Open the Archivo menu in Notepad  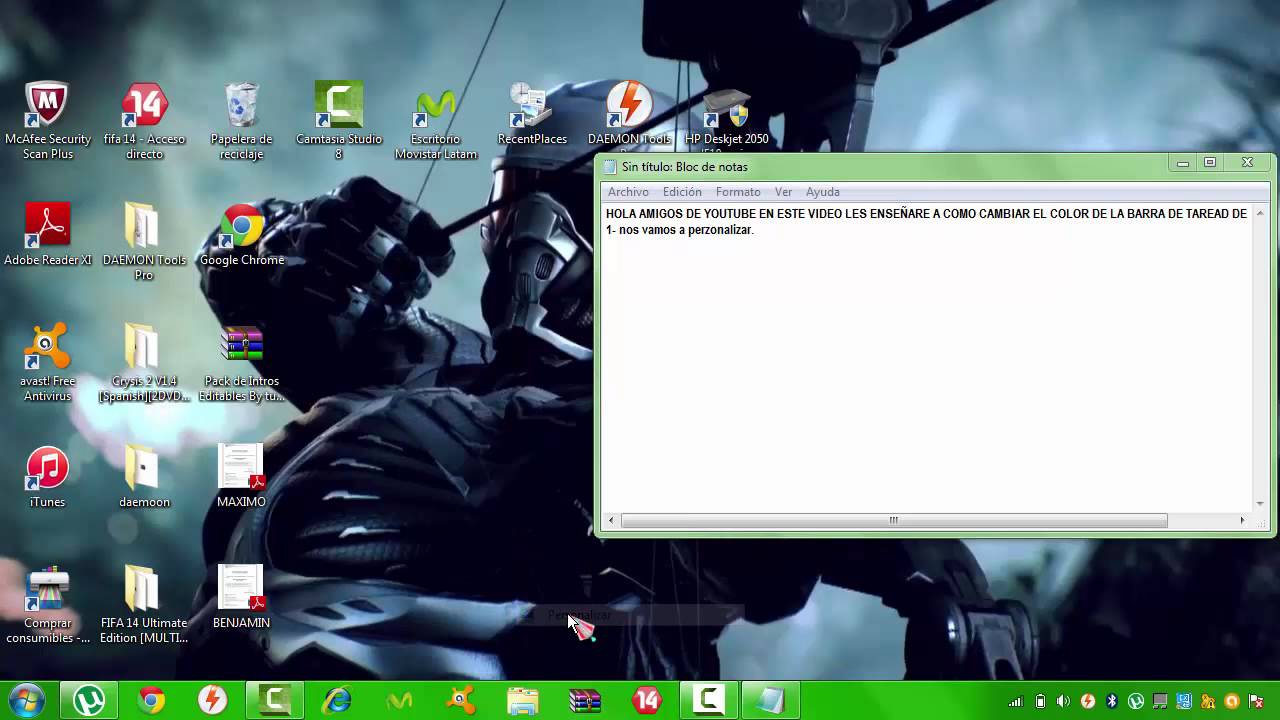tap(628, 192)
